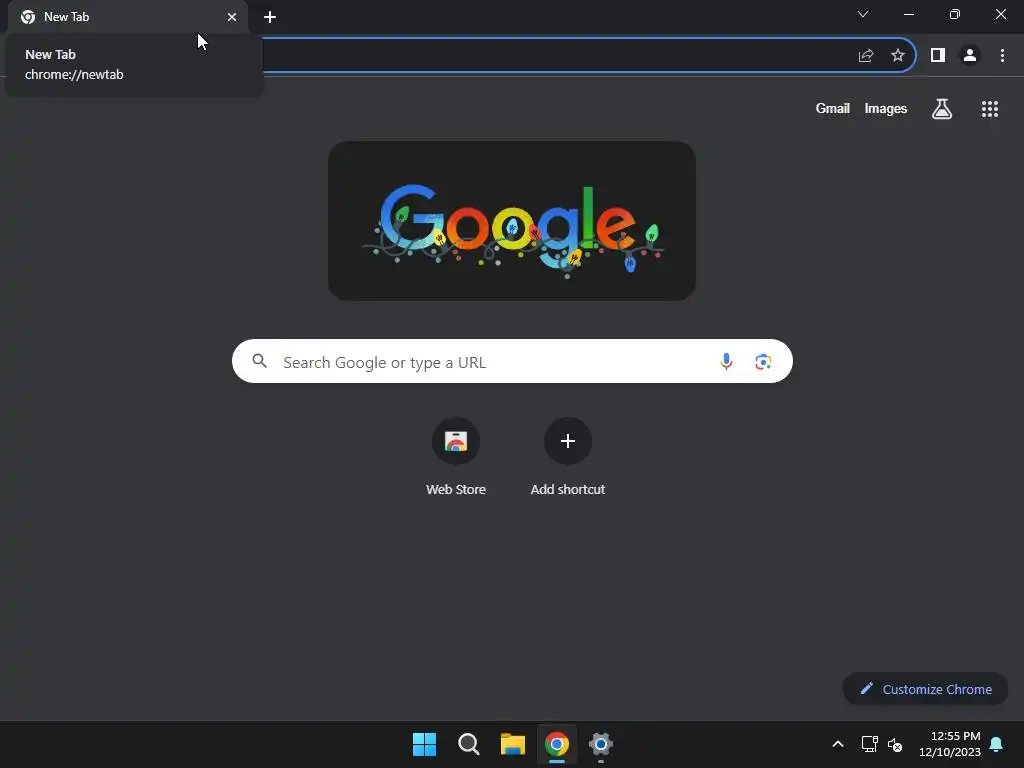
Task: Open File Explorer from the taskbar
Action: coord(513,744)
